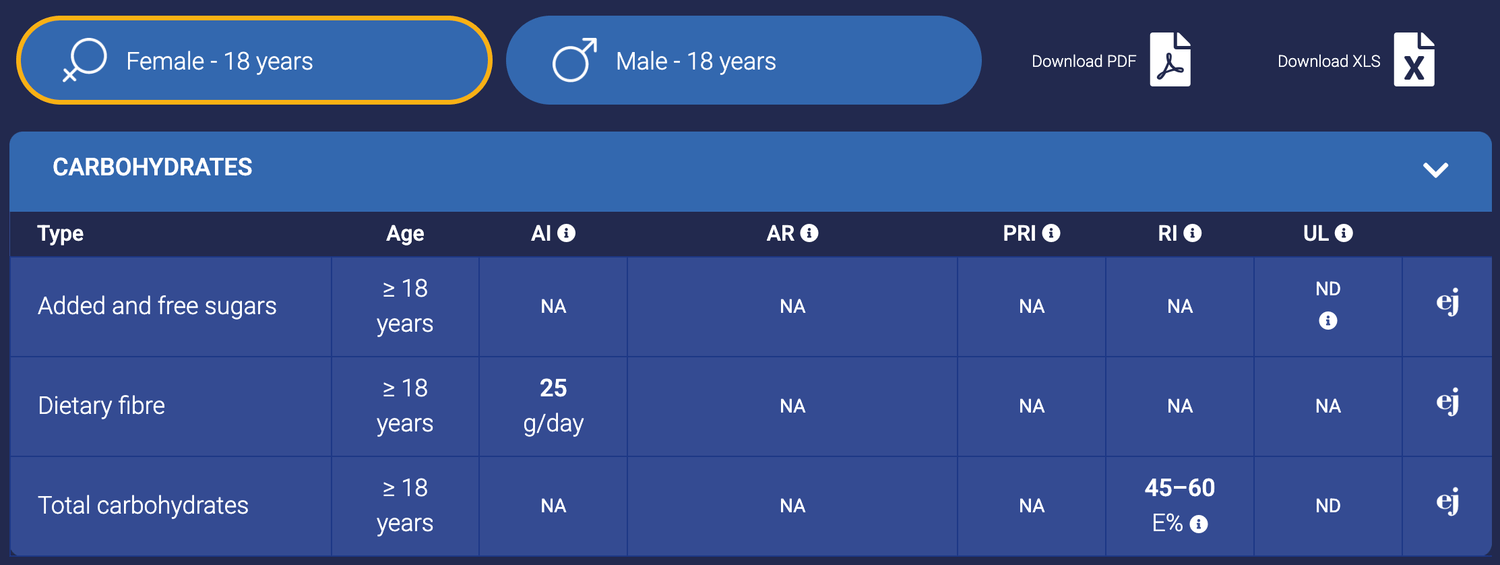
Task: Click the Total carbohydrates row label
Action: point(143,506)
